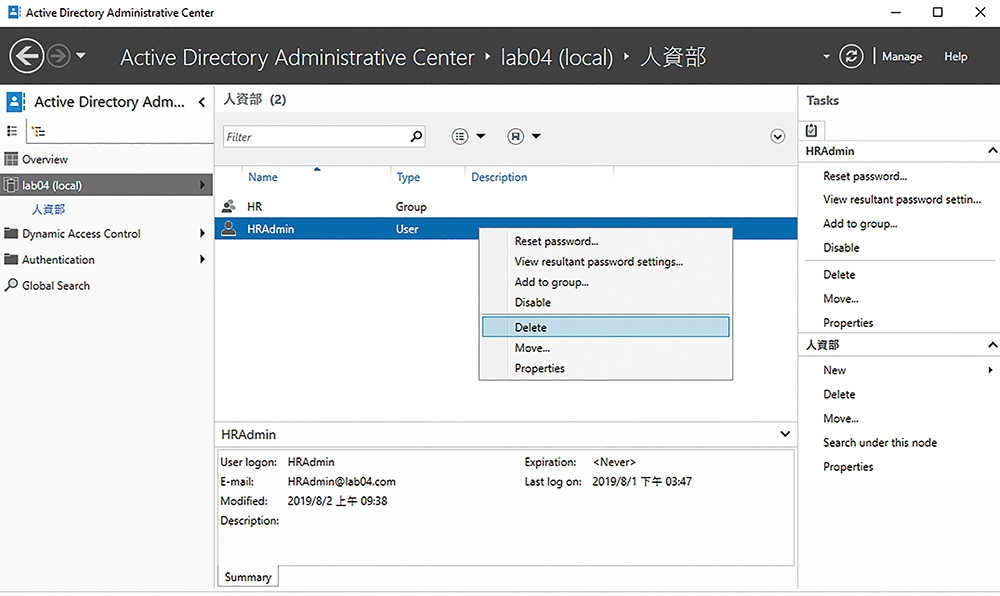1000x596 pixels.
Task: Click Disable in Tasks pane
Action: pos(841,248)
